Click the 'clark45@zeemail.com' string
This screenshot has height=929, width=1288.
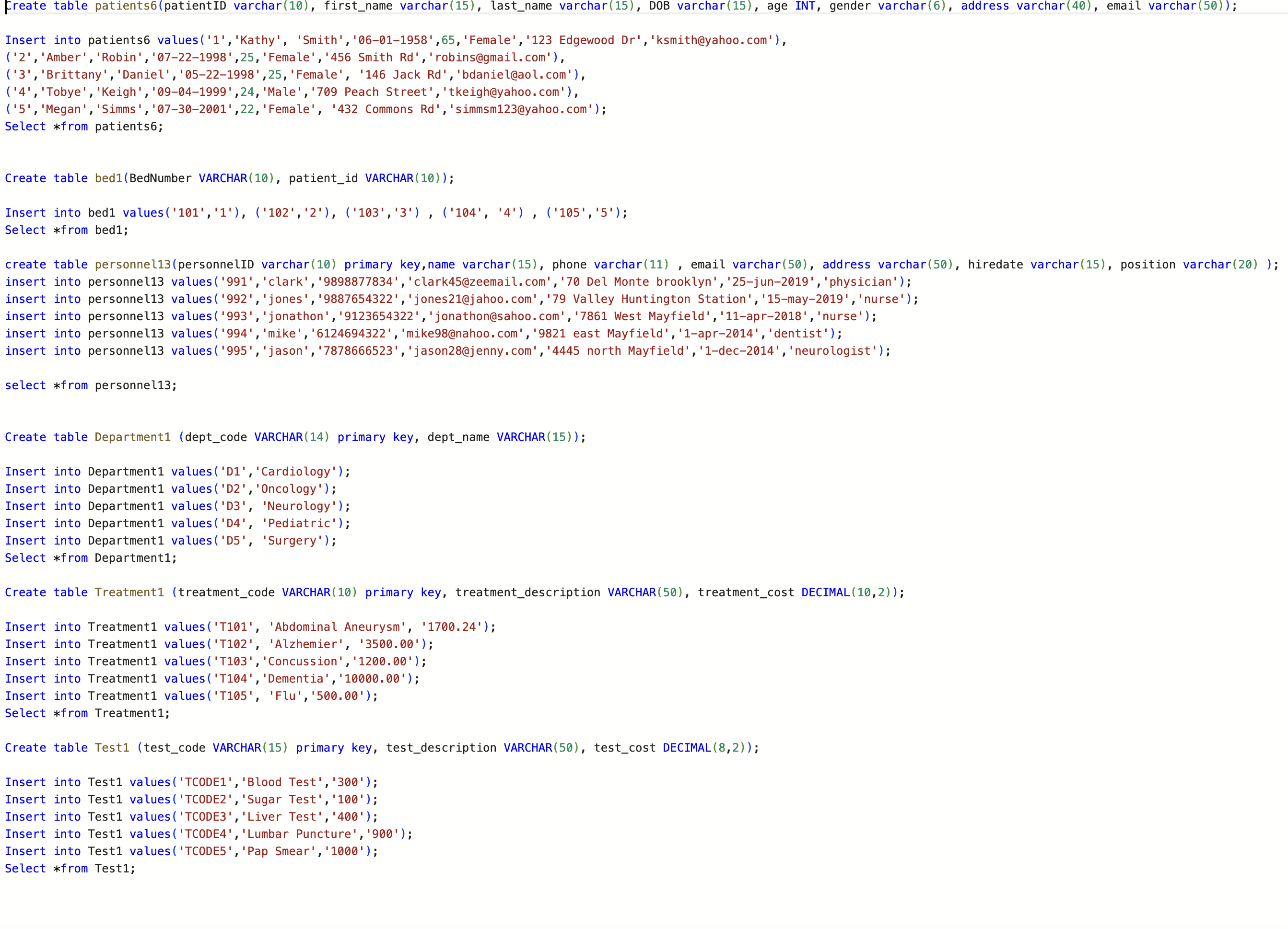point(480,282)
